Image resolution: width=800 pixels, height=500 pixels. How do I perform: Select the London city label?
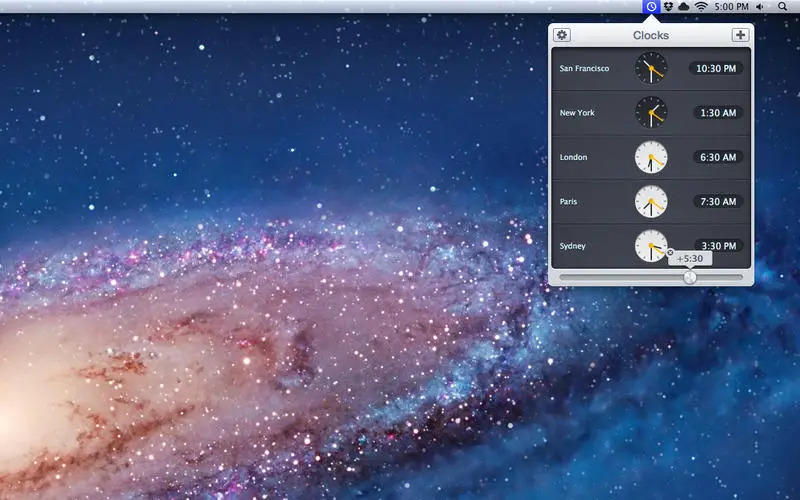(x=573, y=157)
